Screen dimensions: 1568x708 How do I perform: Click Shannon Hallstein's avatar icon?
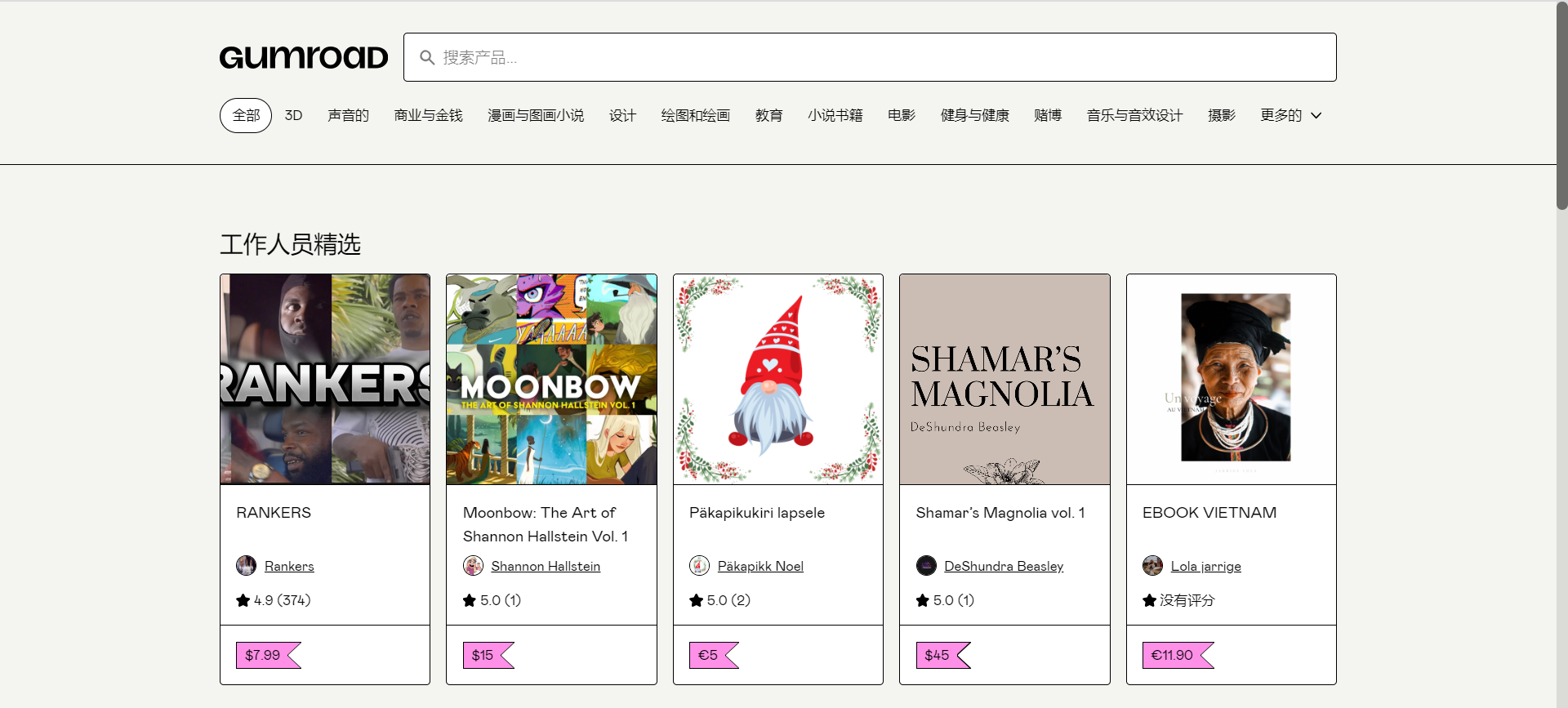(x=473, y=565)
